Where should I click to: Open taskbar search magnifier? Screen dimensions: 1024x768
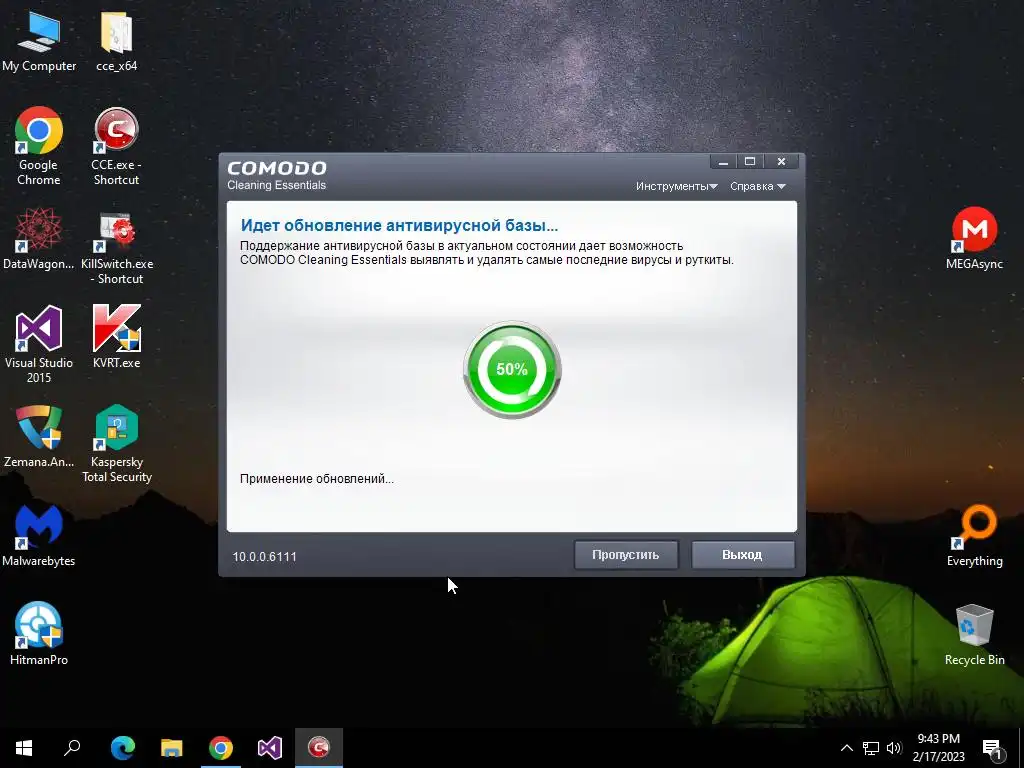pos(72,748)
